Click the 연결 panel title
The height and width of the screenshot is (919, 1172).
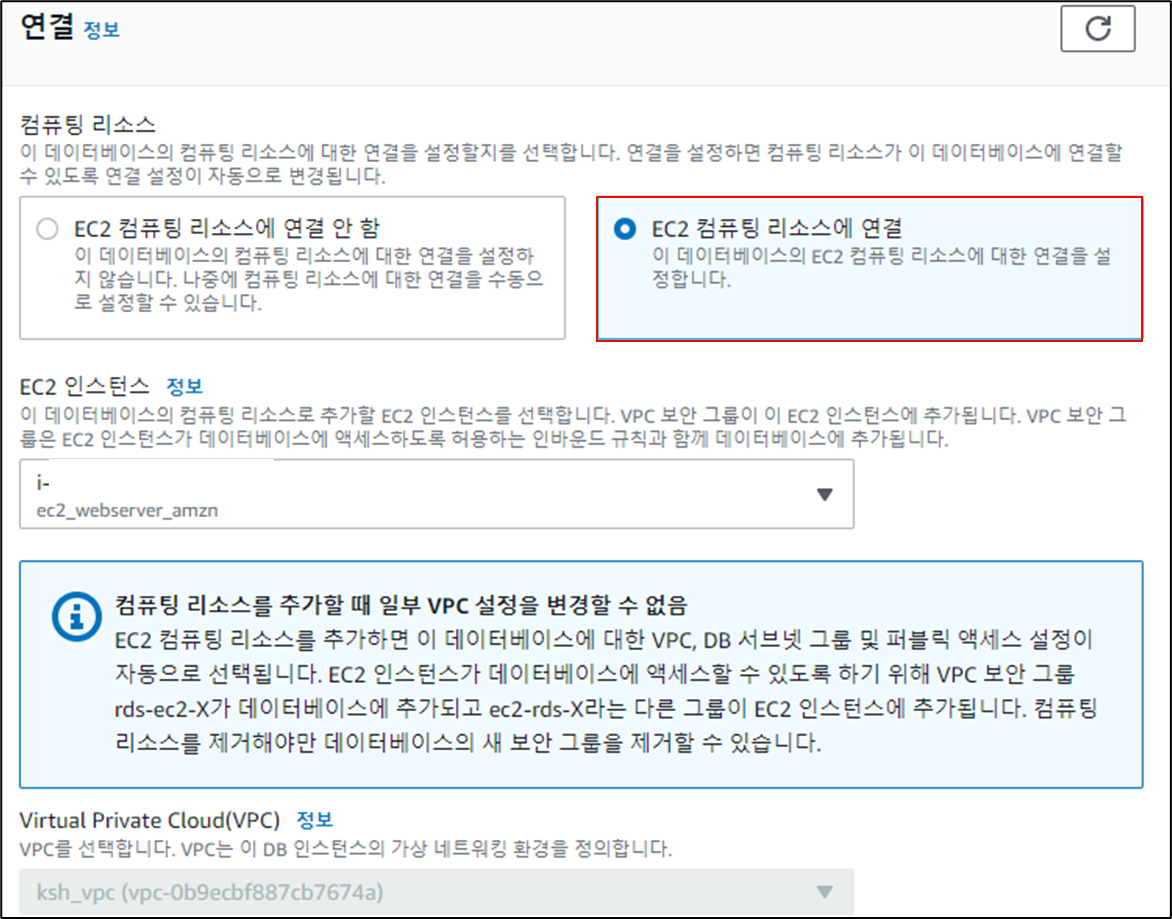click(46, 28)
